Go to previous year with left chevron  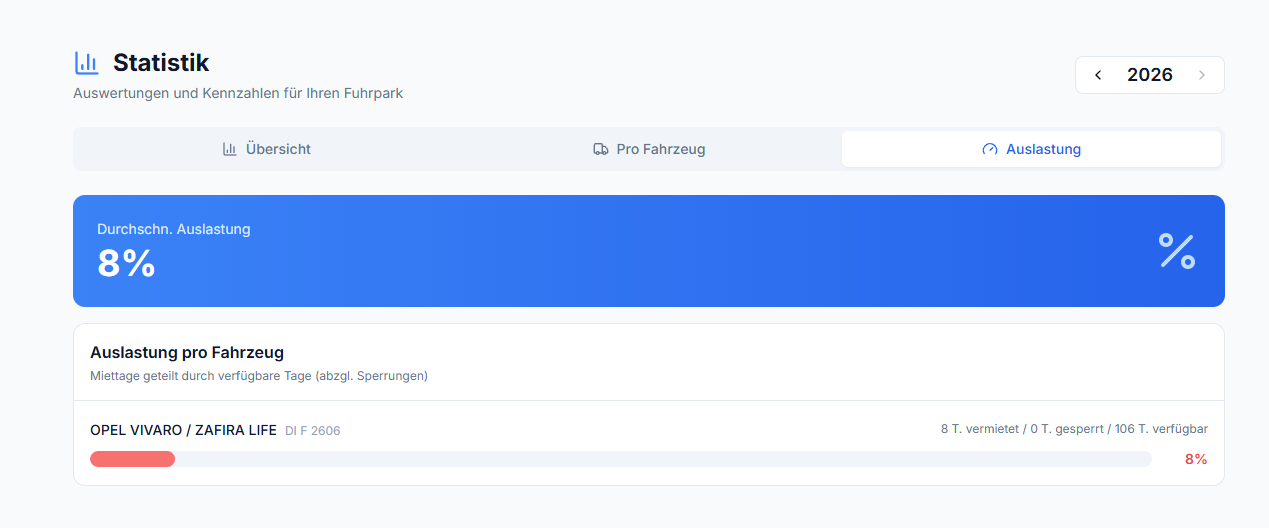click(1098, 75)
